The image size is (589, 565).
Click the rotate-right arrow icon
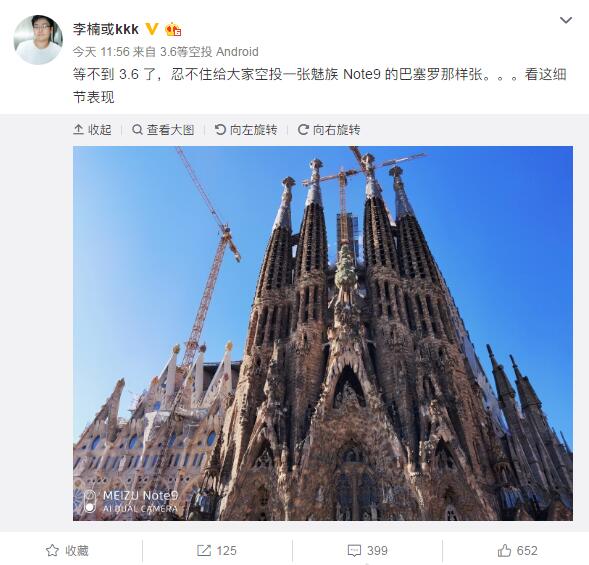pyautogui.click(x=303, y=130)
